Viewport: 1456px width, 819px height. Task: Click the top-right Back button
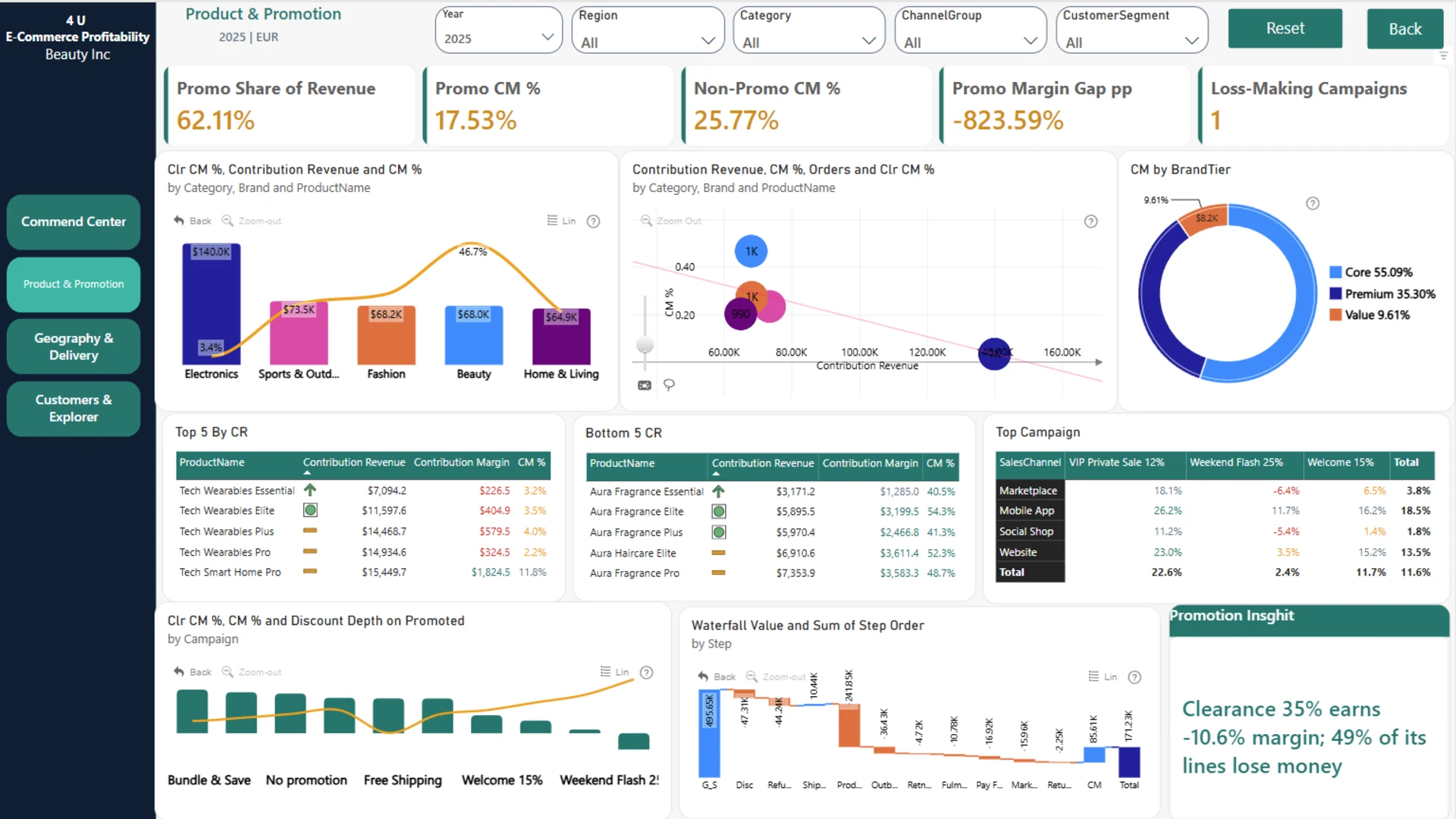[x=1405, y=29]
